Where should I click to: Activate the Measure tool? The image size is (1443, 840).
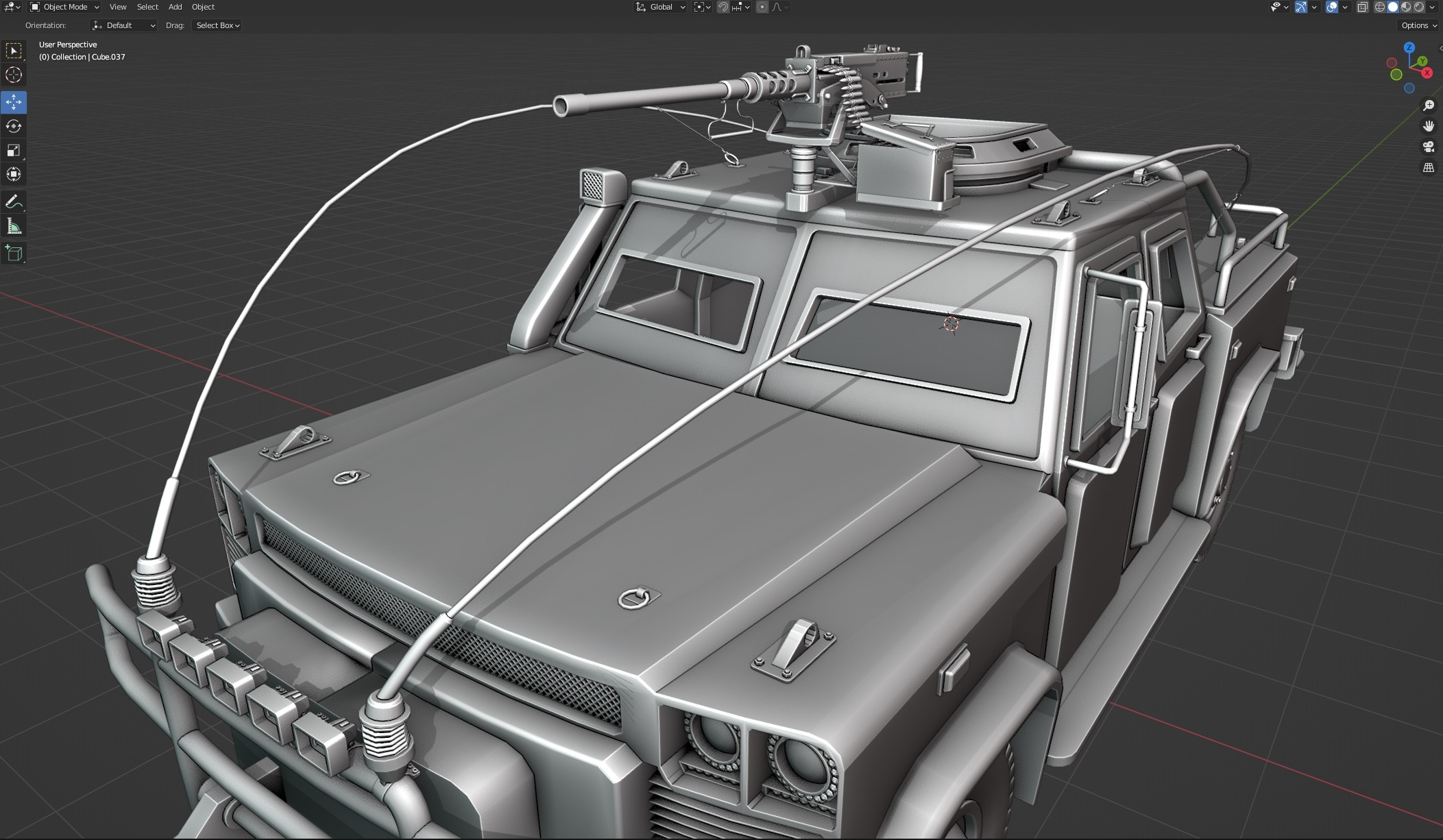14,225
